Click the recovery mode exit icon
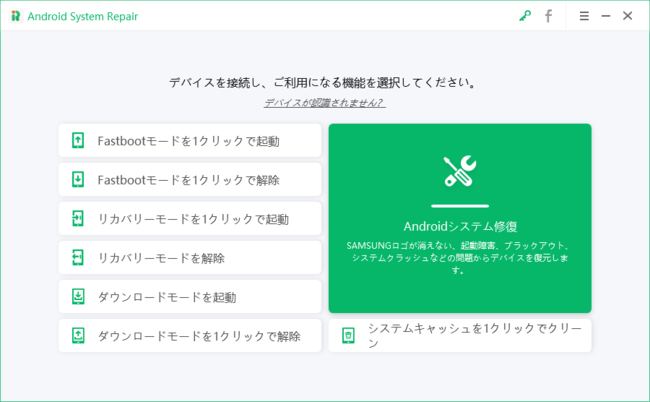 (x=78, y=257)
